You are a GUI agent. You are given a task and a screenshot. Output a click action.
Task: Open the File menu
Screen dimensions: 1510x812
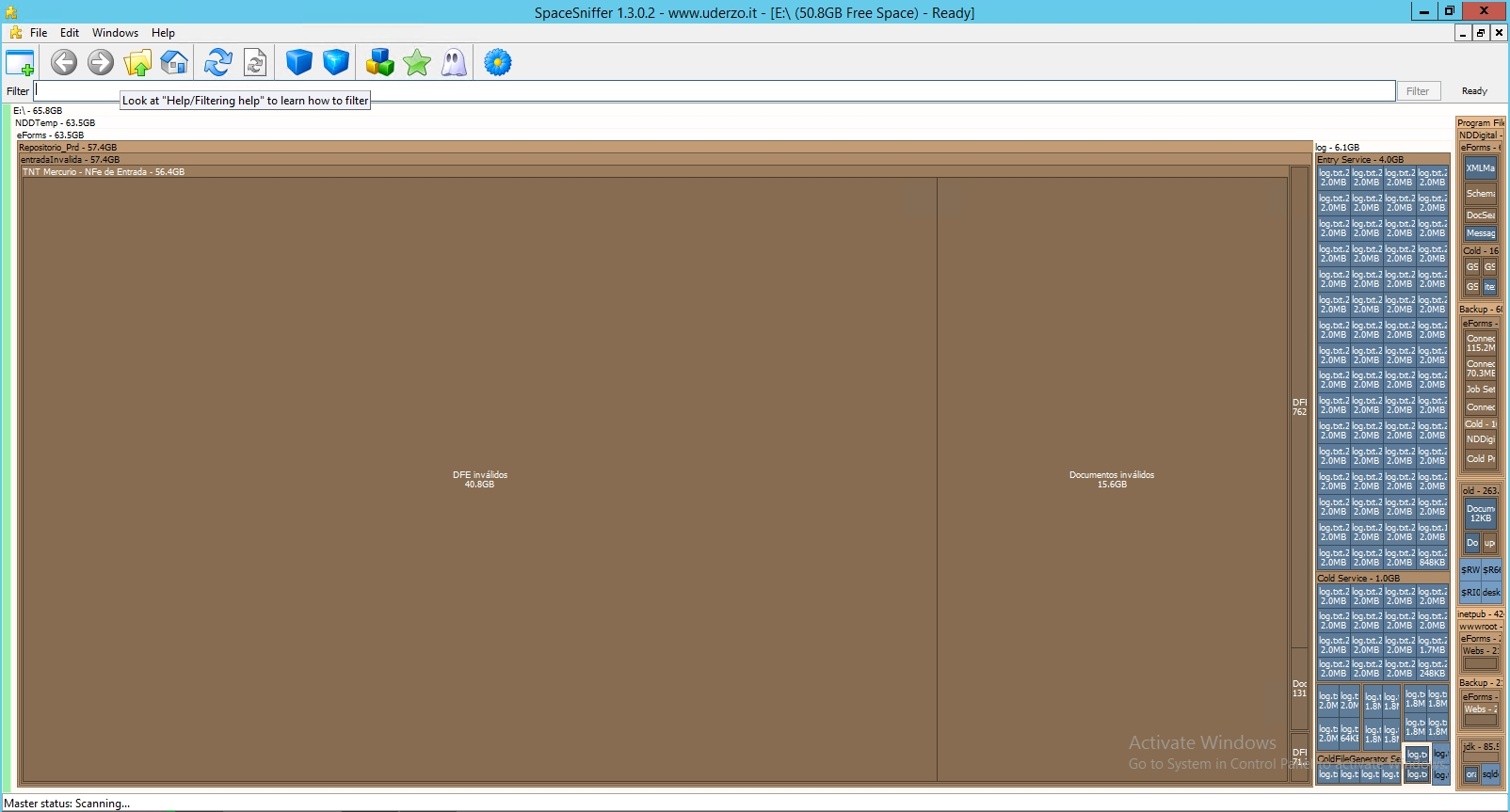point(39,33)
